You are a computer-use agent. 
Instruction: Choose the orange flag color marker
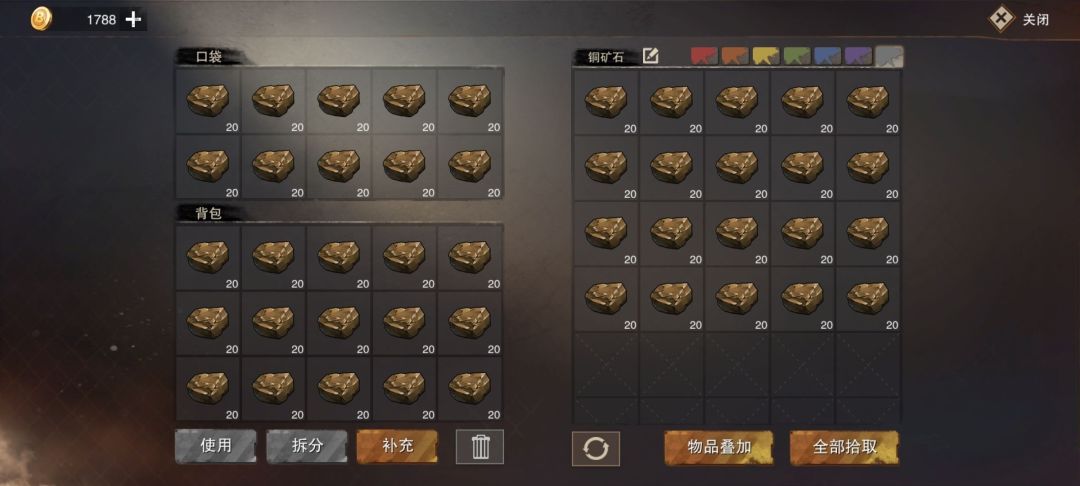click(735, 56)
